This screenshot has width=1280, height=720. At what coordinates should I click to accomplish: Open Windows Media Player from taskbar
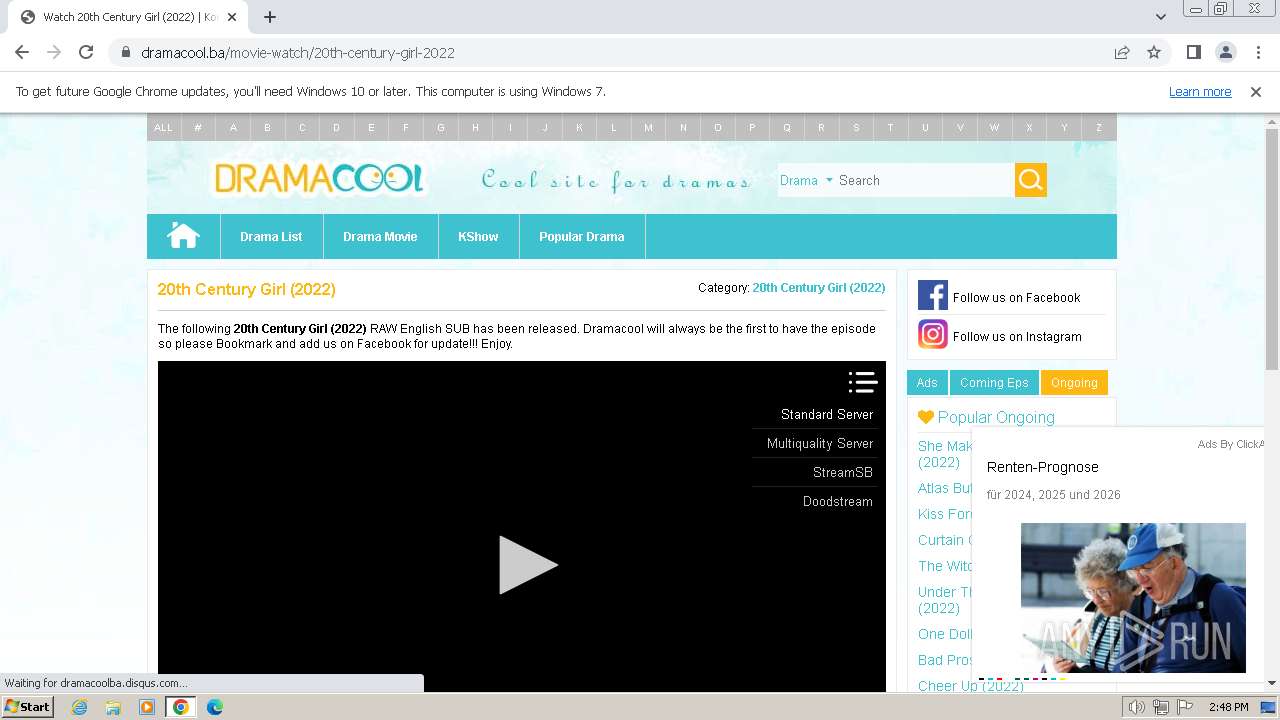click(147, 707)
